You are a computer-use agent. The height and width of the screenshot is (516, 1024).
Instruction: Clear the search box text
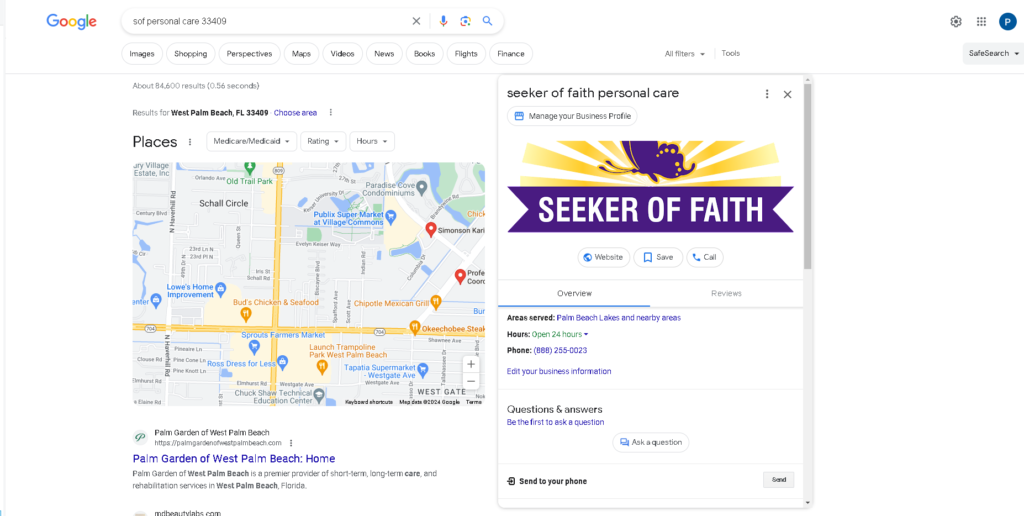click(x=417, y=21)
